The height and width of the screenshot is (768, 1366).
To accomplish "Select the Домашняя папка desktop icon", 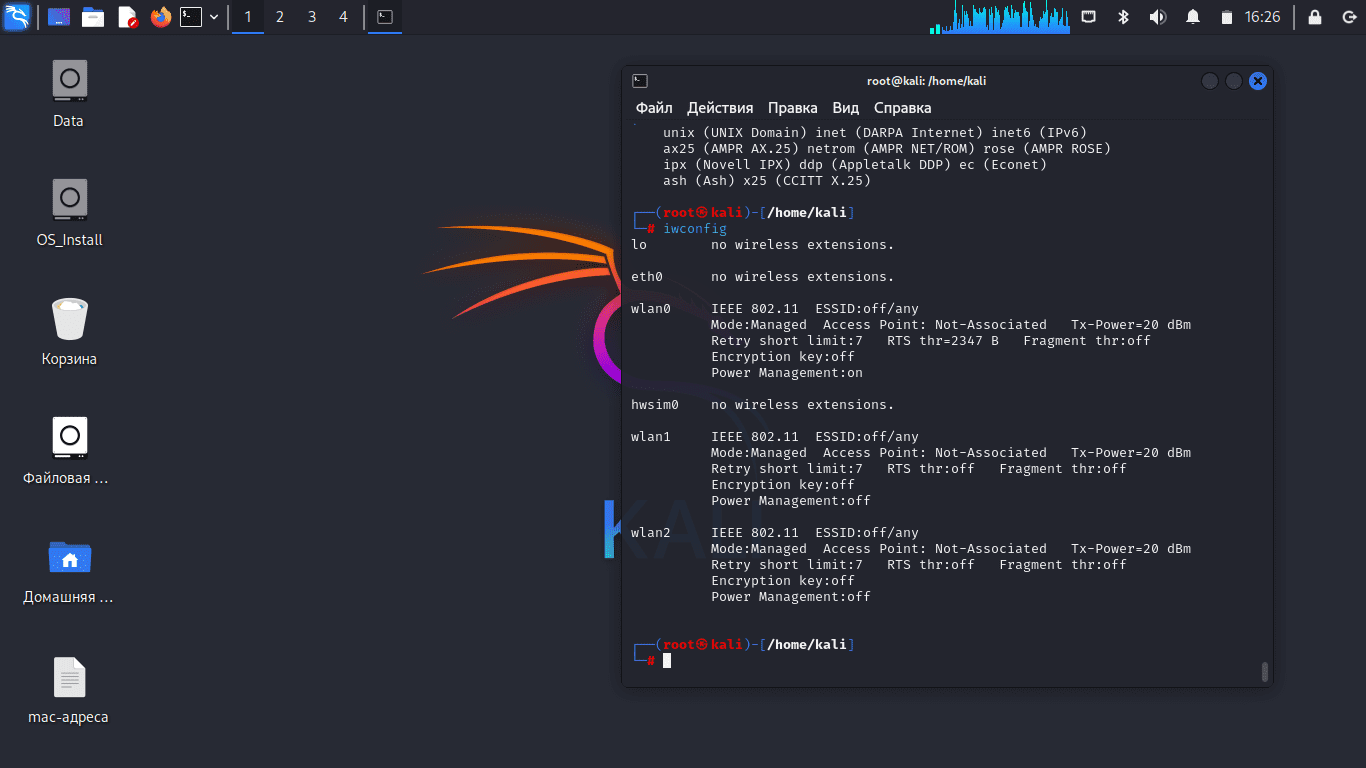I will [x=69, y=570].
